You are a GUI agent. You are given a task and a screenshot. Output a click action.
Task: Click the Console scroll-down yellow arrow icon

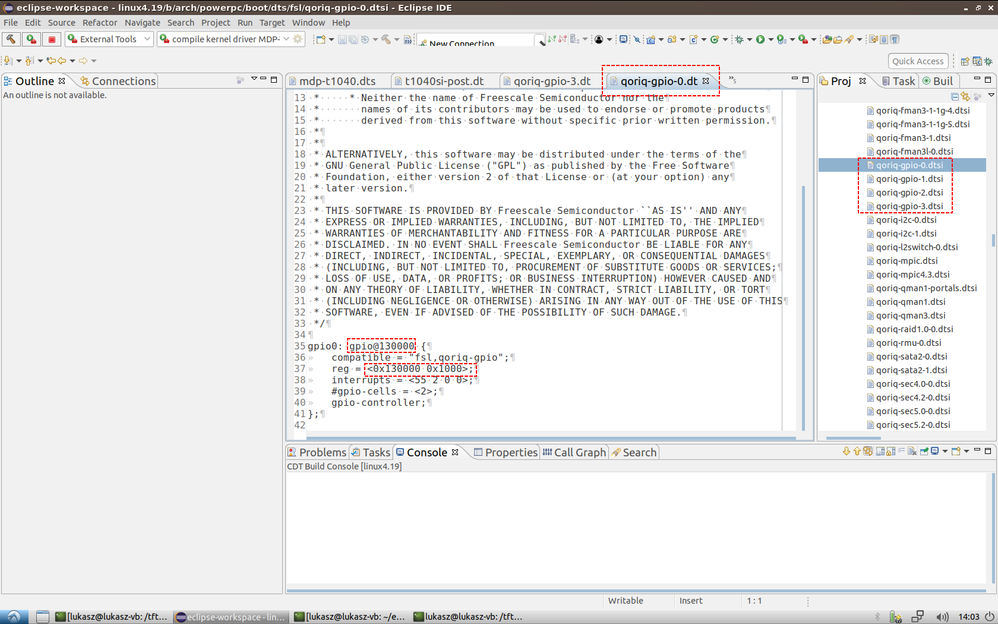(x=846, y=451)
